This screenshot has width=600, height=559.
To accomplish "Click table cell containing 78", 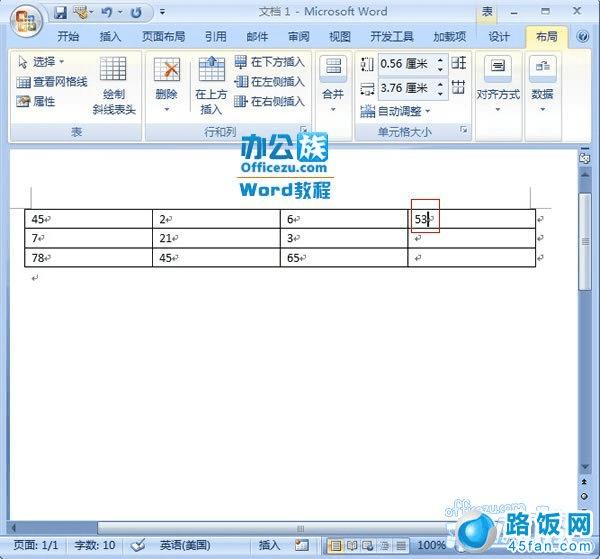I will pyautogui.click(x=88, y=257).
